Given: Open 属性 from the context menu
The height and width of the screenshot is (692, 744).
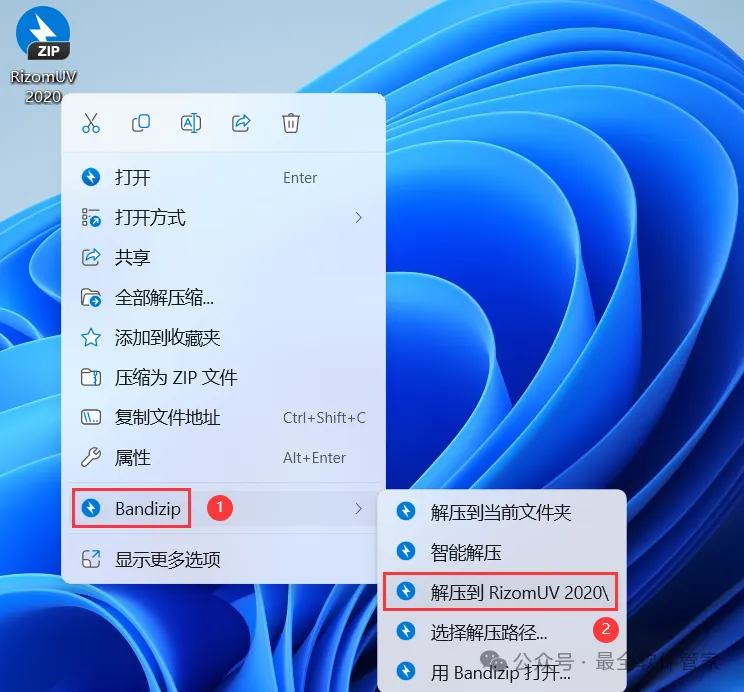Looking at the screenshot, I should coord(223,458).
